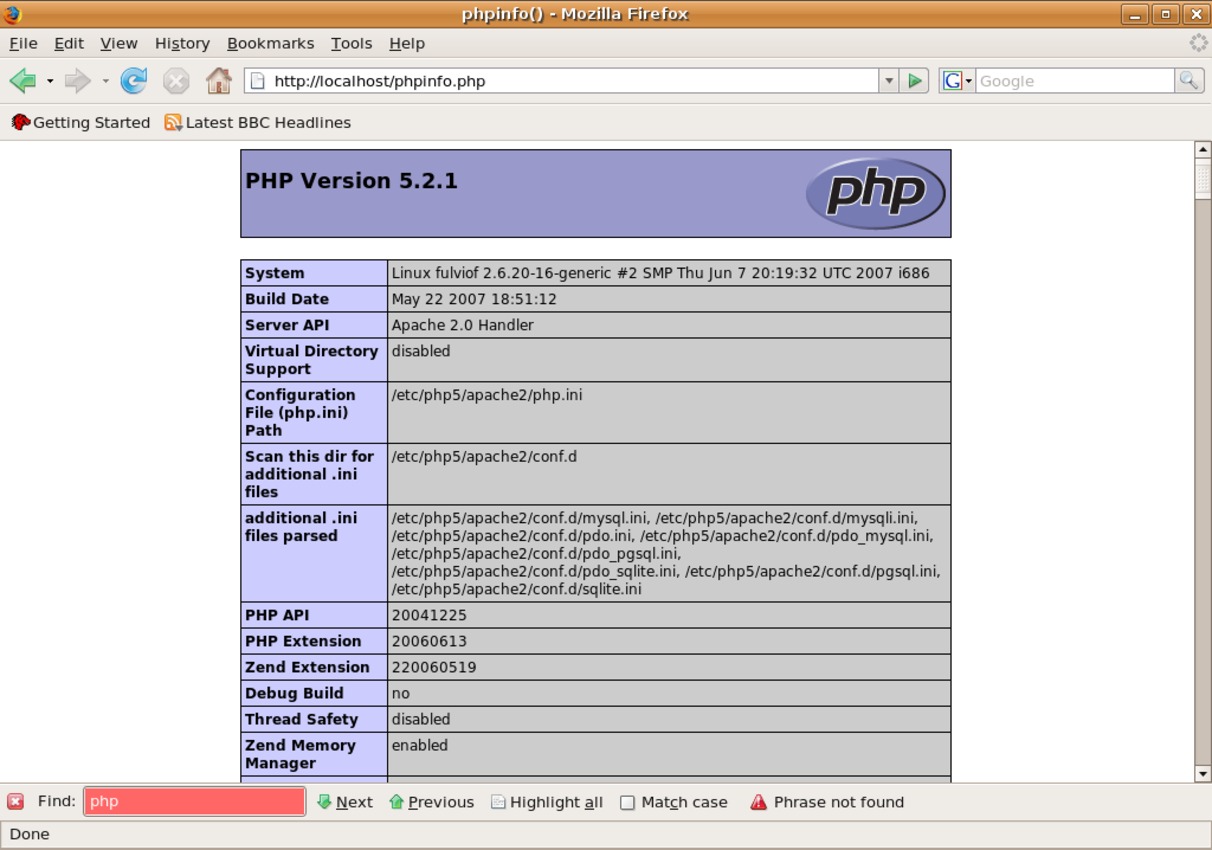Open the search engine selector dropdown

point(957,81)
